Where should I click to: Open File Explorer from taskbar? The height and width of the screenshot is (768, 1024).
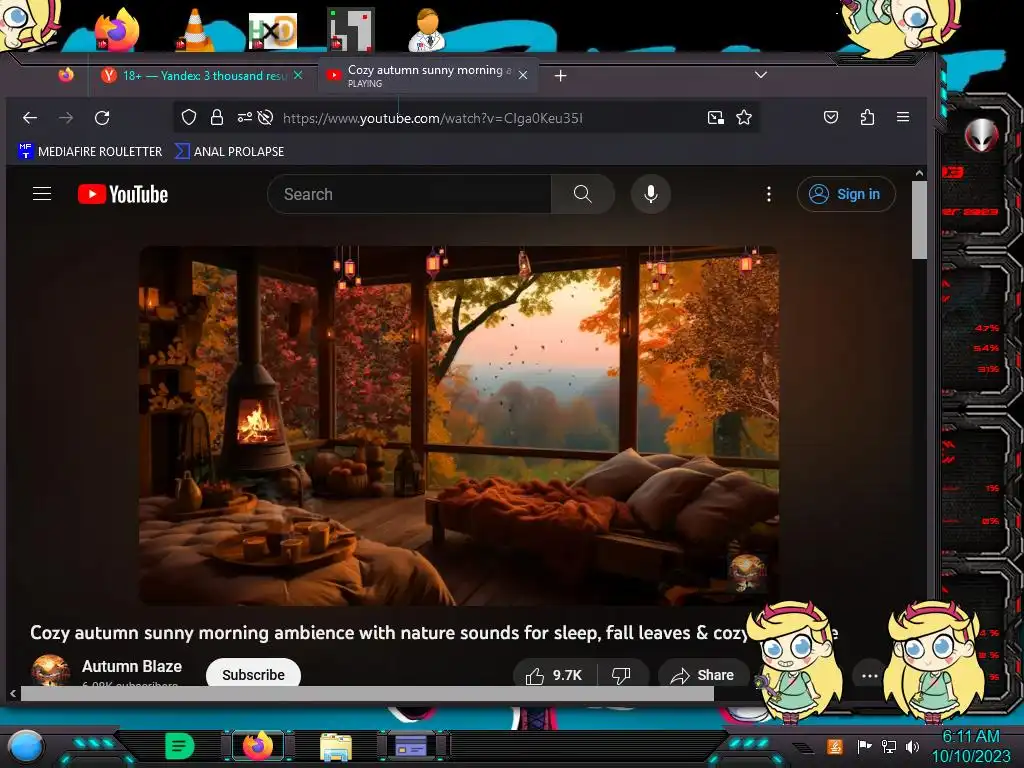336,747
